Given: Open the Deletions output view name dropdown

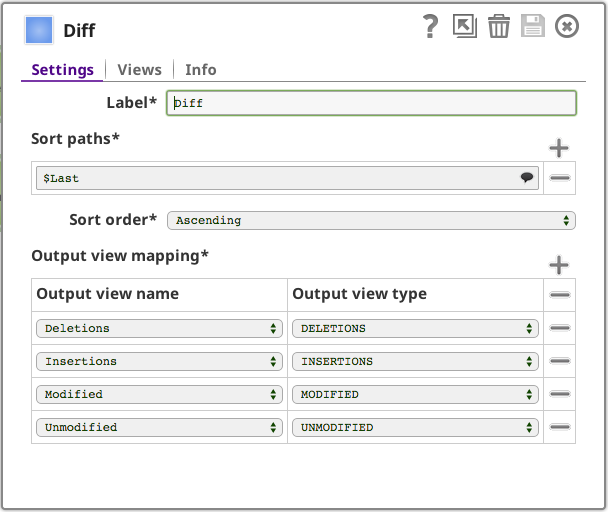Looking at the screenshot, I should point(159,328).
